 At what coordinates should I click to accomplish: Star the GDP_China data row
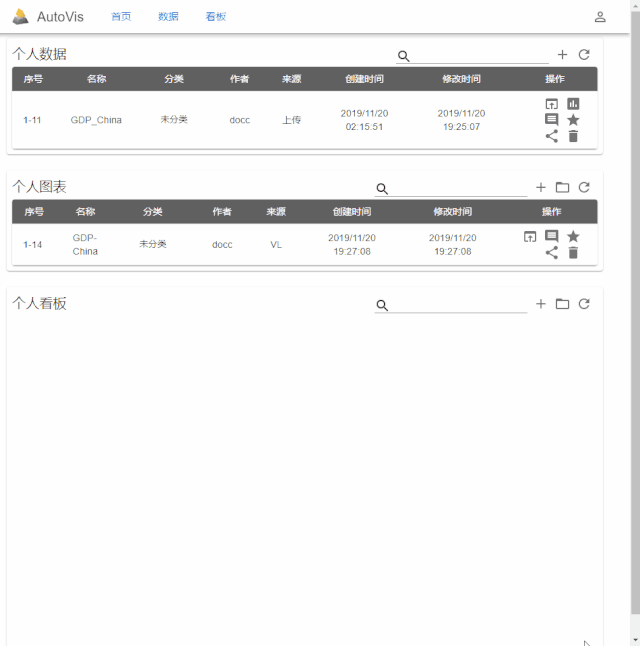tap(573, 120)
